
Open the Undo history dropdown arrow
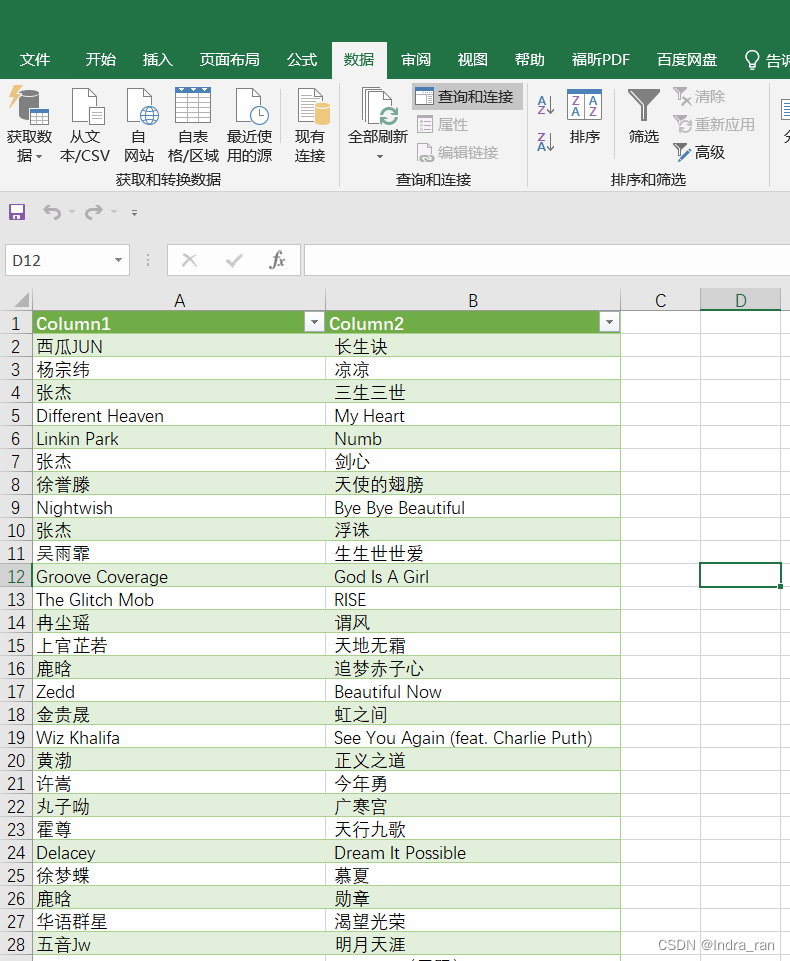click(72, 212)
